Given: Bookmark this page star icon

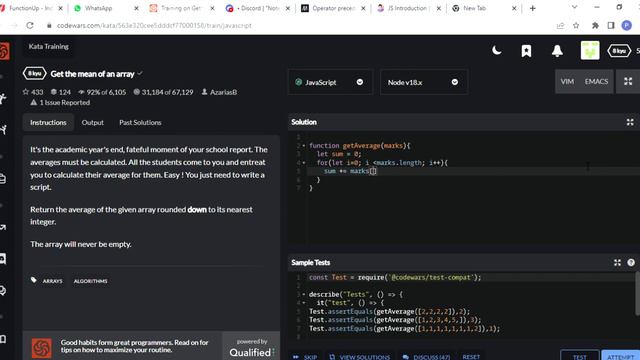Looking at the screenshot, I should click(576, 25).
